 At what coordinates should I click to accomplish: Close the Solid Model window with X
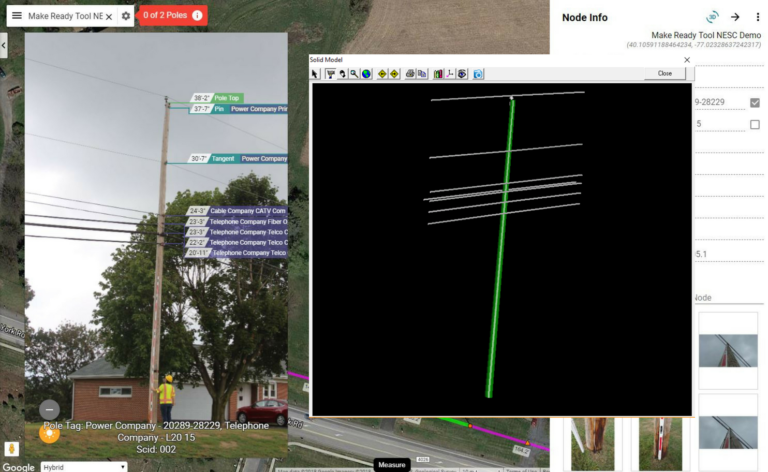(687, 60)
